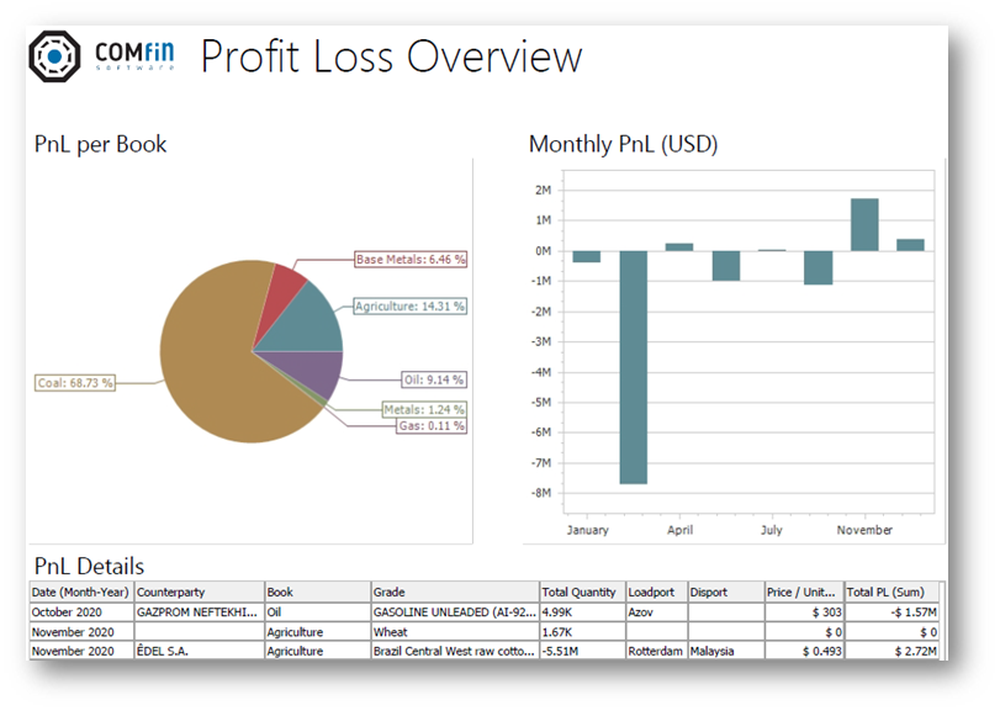Image resolution: width=1000 pixels, height=712 pixels.
Task: Click the April bar in Monthly PnL
Action: [x=679, y=247]
